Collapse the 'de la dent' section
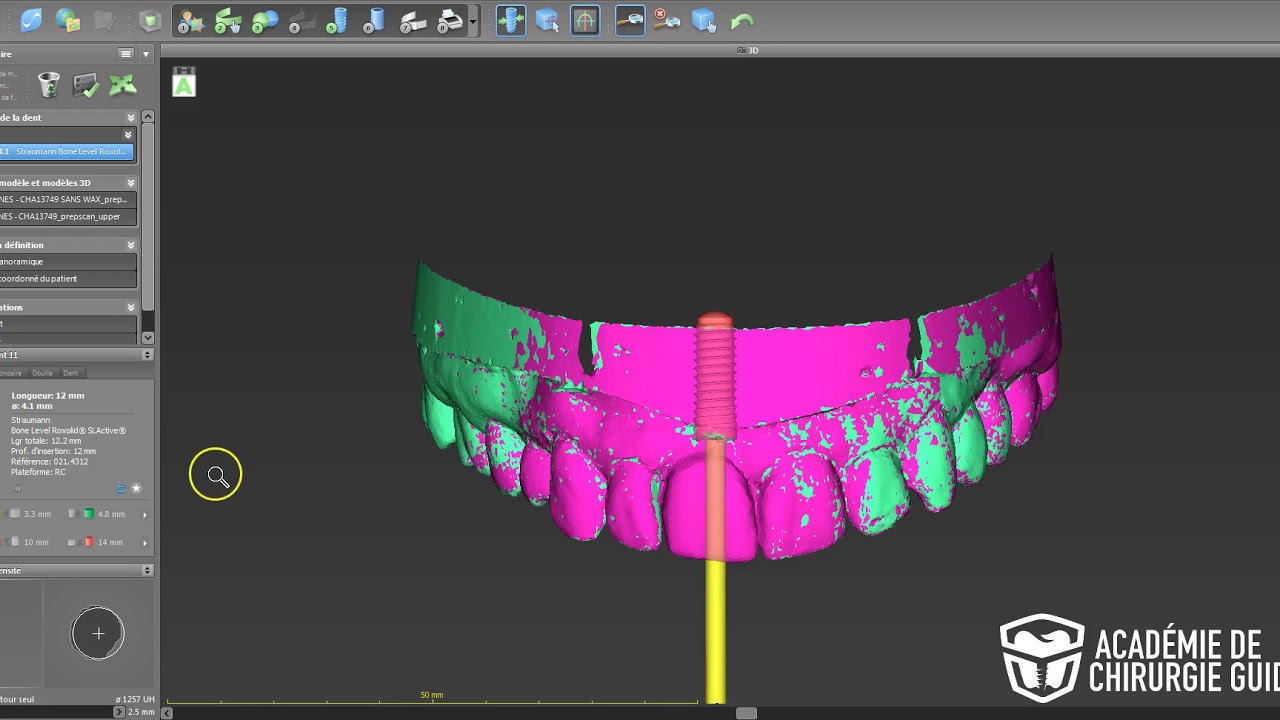 coord(131,118)
